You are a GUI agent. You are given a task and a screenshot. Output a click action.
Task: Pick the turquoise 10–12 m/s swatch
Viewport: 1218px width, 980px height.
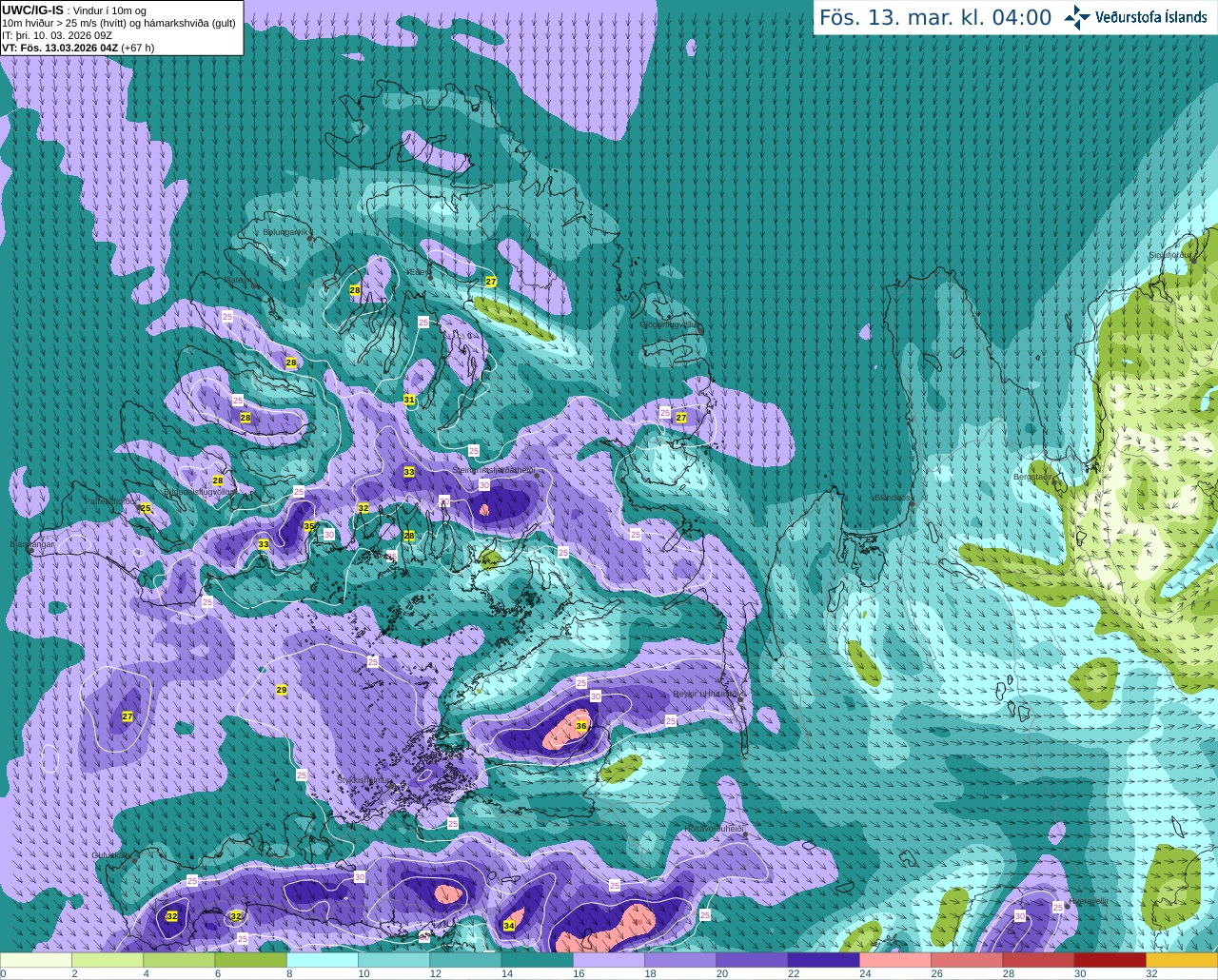(394, 960)
